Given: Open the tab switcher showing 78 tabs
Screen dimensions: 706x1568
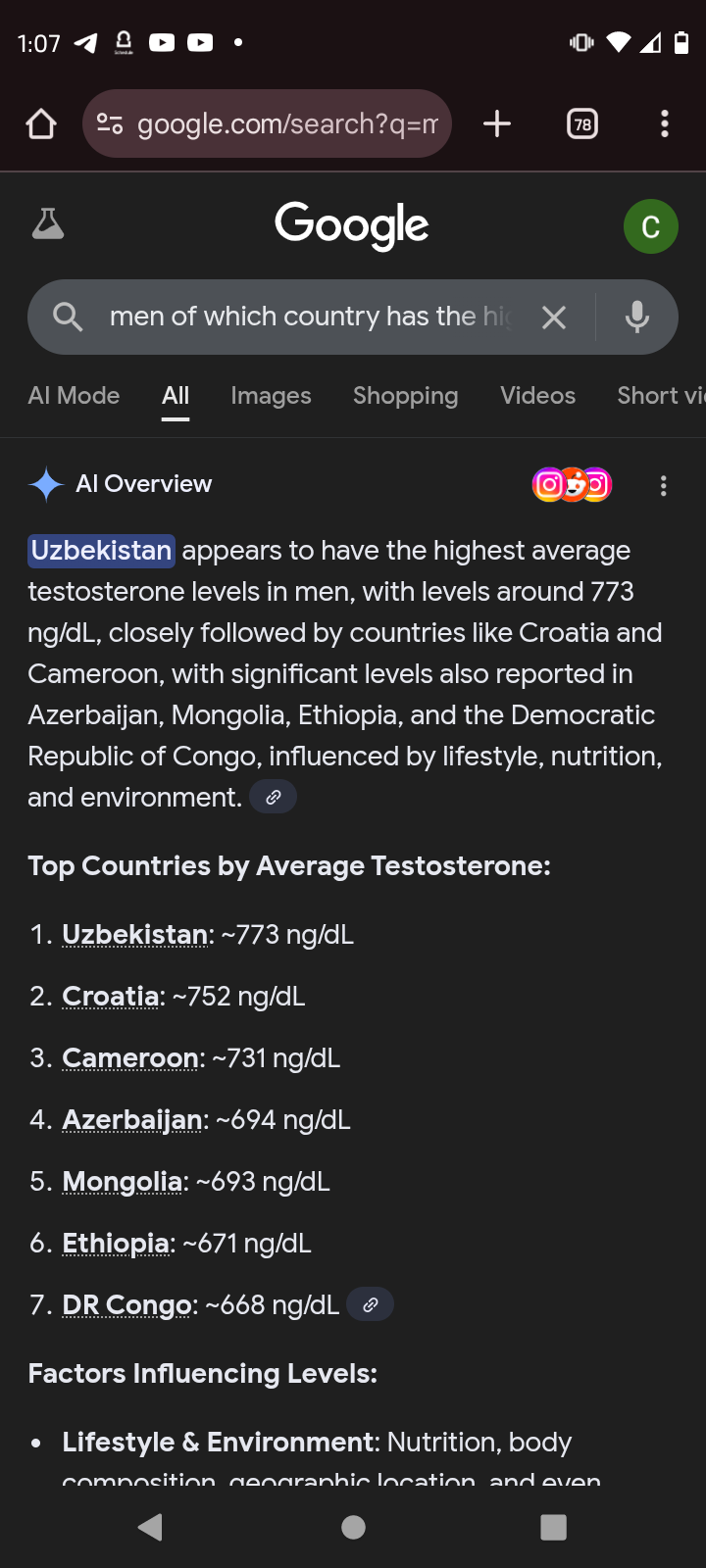Looking at the screenshot, I should tap(582, 124).
